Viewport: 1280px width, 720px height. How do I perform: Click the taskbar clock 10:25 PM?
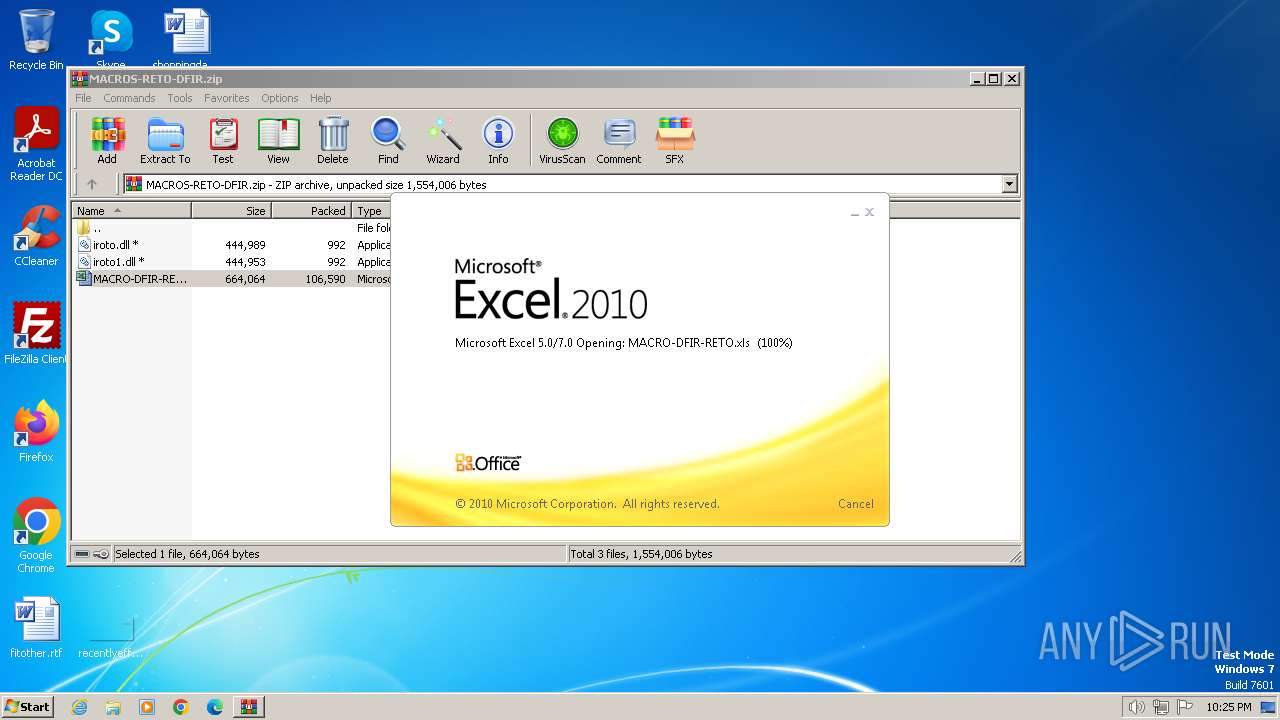pyautogui.click(x=1229, y=707)
